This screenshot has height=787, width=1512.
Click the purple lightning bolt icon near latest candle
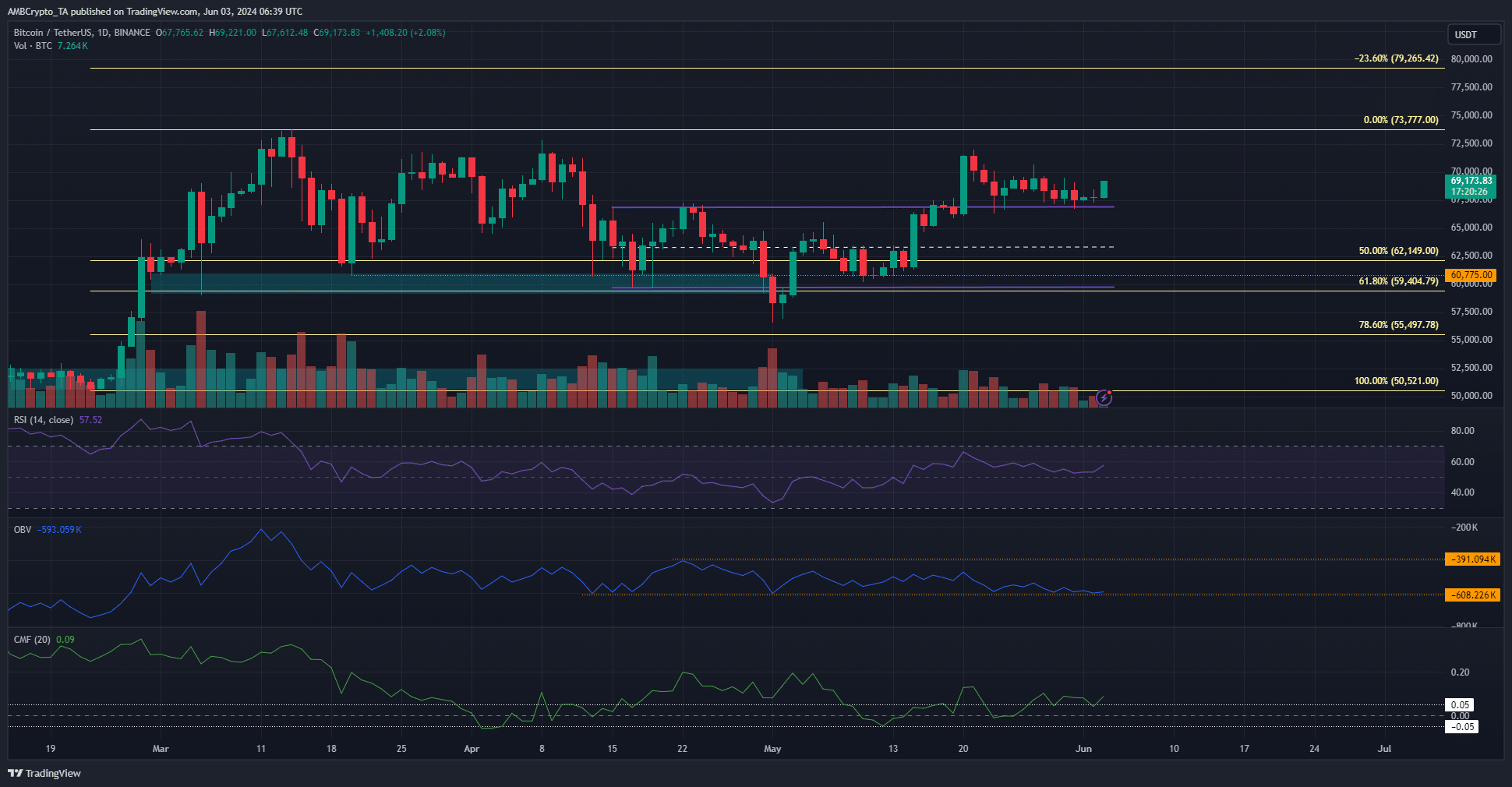tap(1104, 398)
